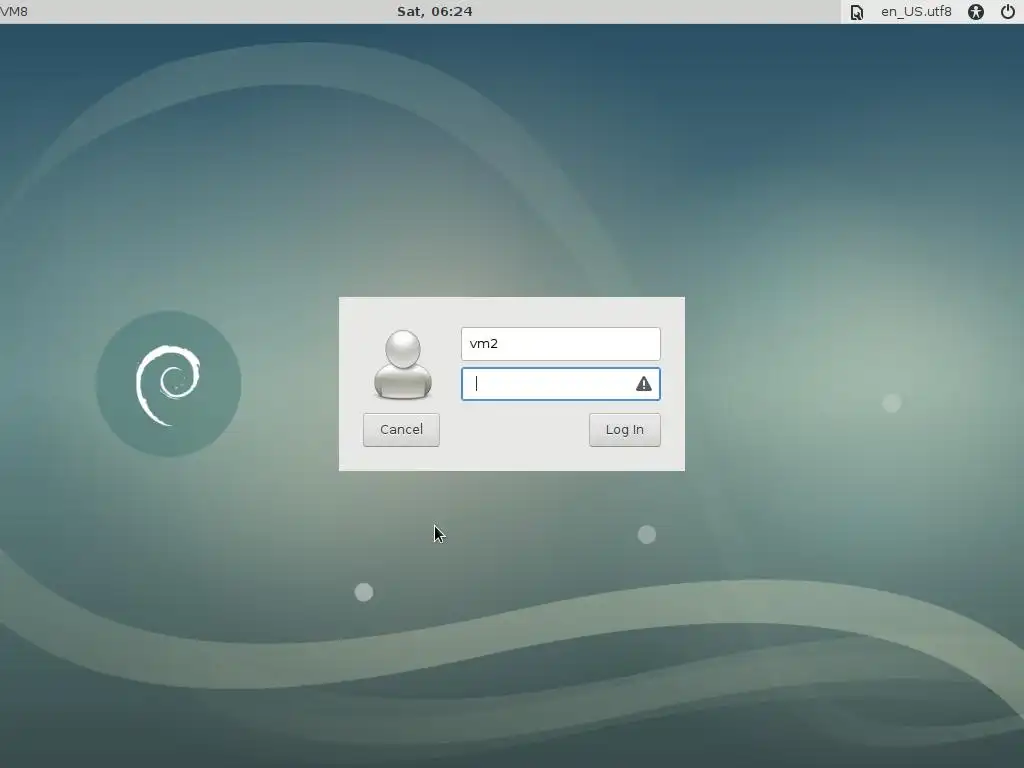
Task: Click the Log In button
Action: 624,430
